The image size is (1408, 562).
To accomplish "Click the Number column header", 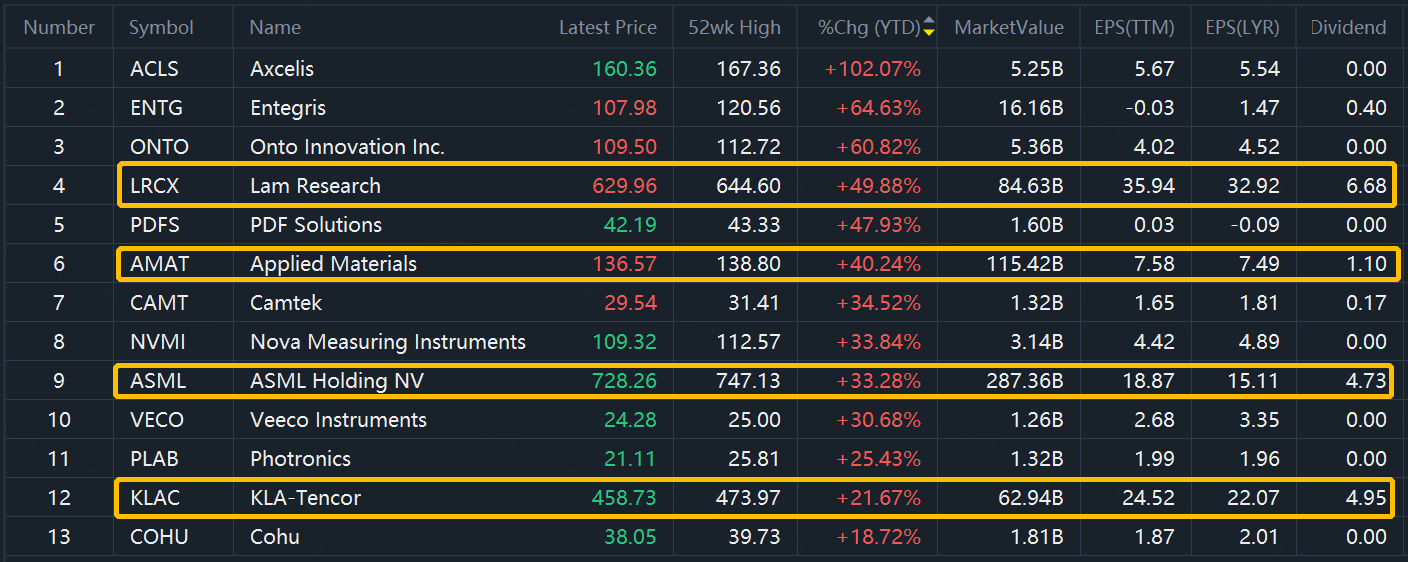I will tap(59, 27).
